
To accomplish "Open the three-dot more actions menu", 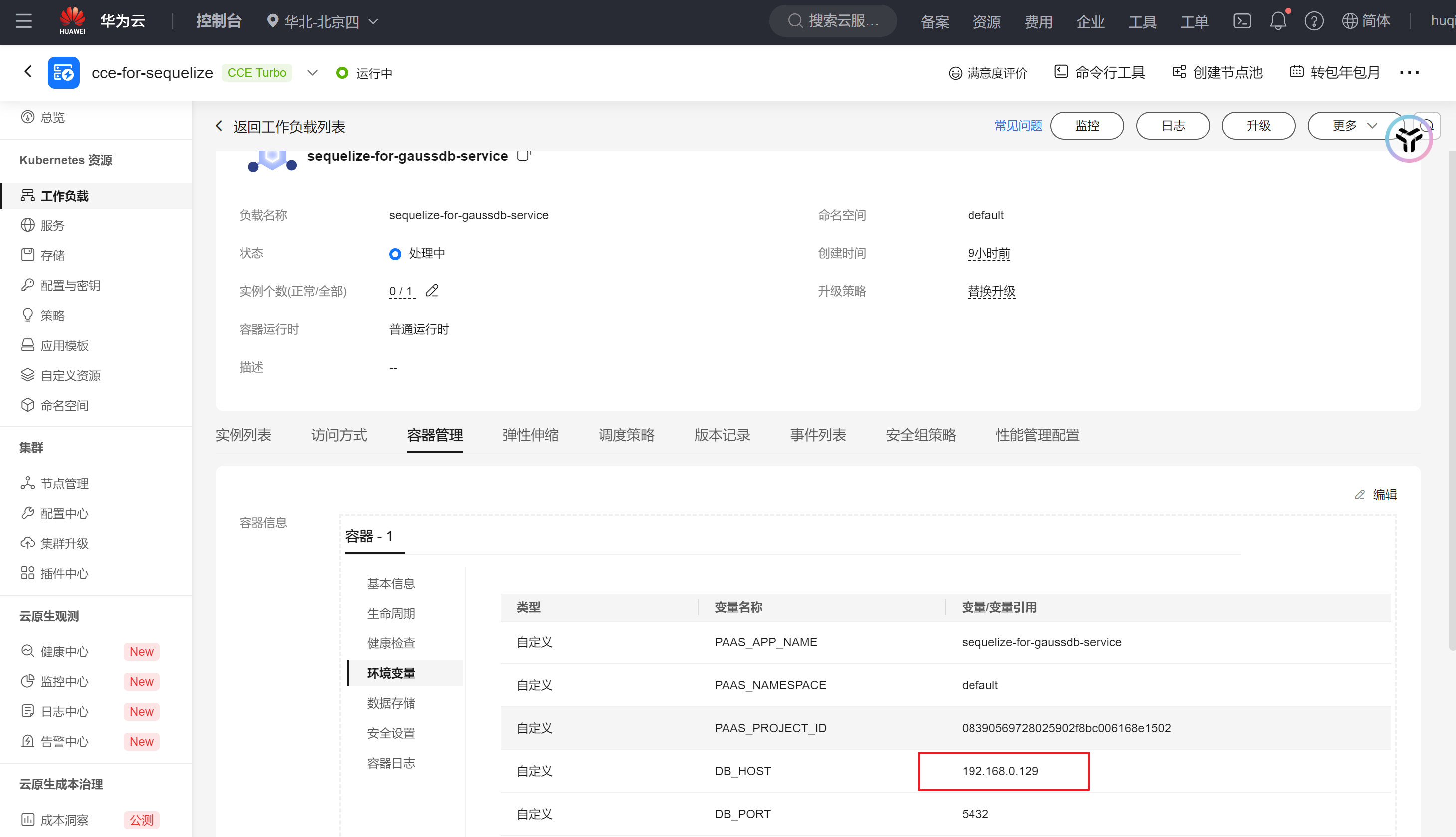I will pos(1409,72).
